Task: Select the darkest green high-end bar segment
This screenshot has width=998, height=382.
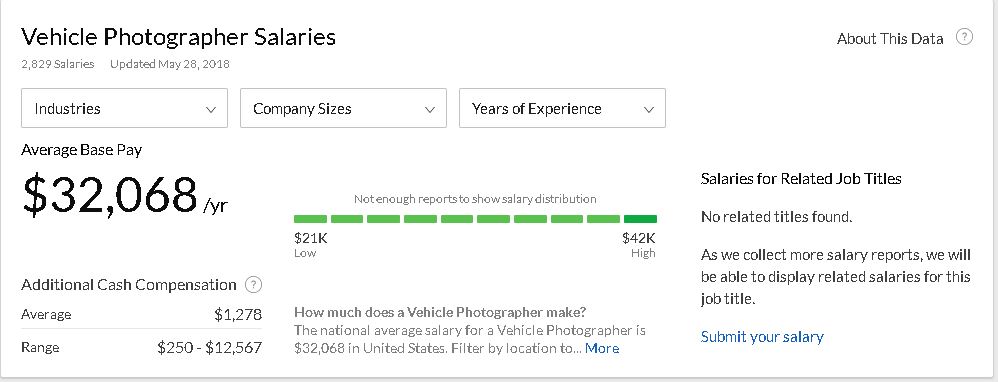Action: point(640,219)
